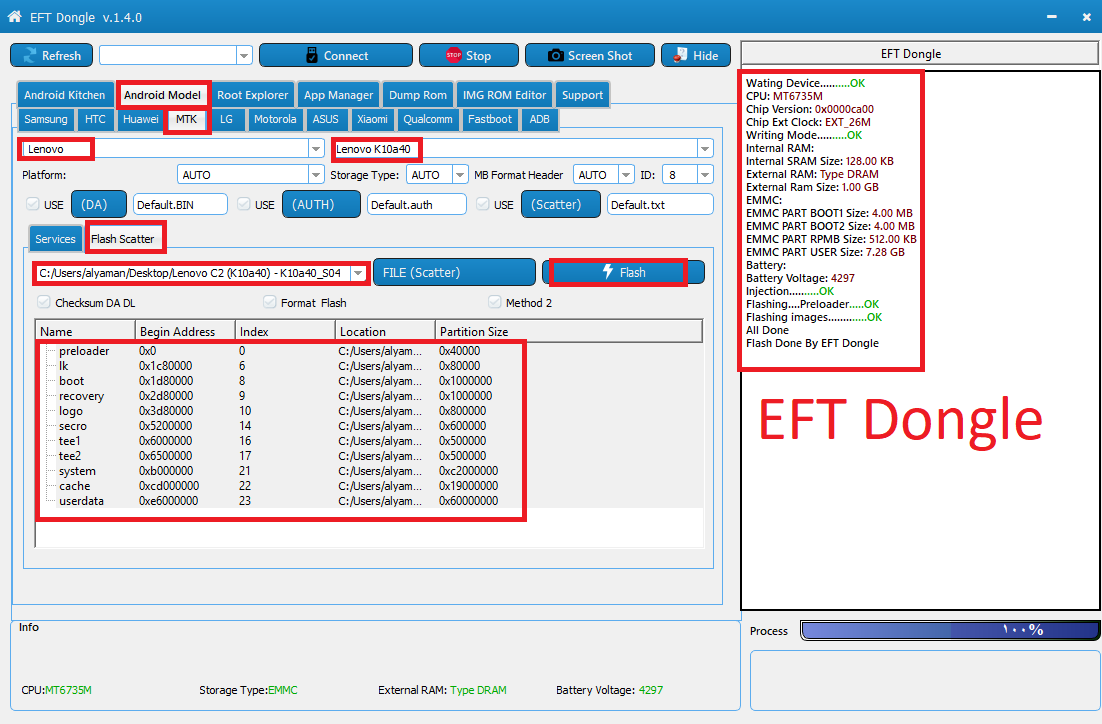
Task: Toggle the USE checkbox for DA
Action: pos(32,205)
